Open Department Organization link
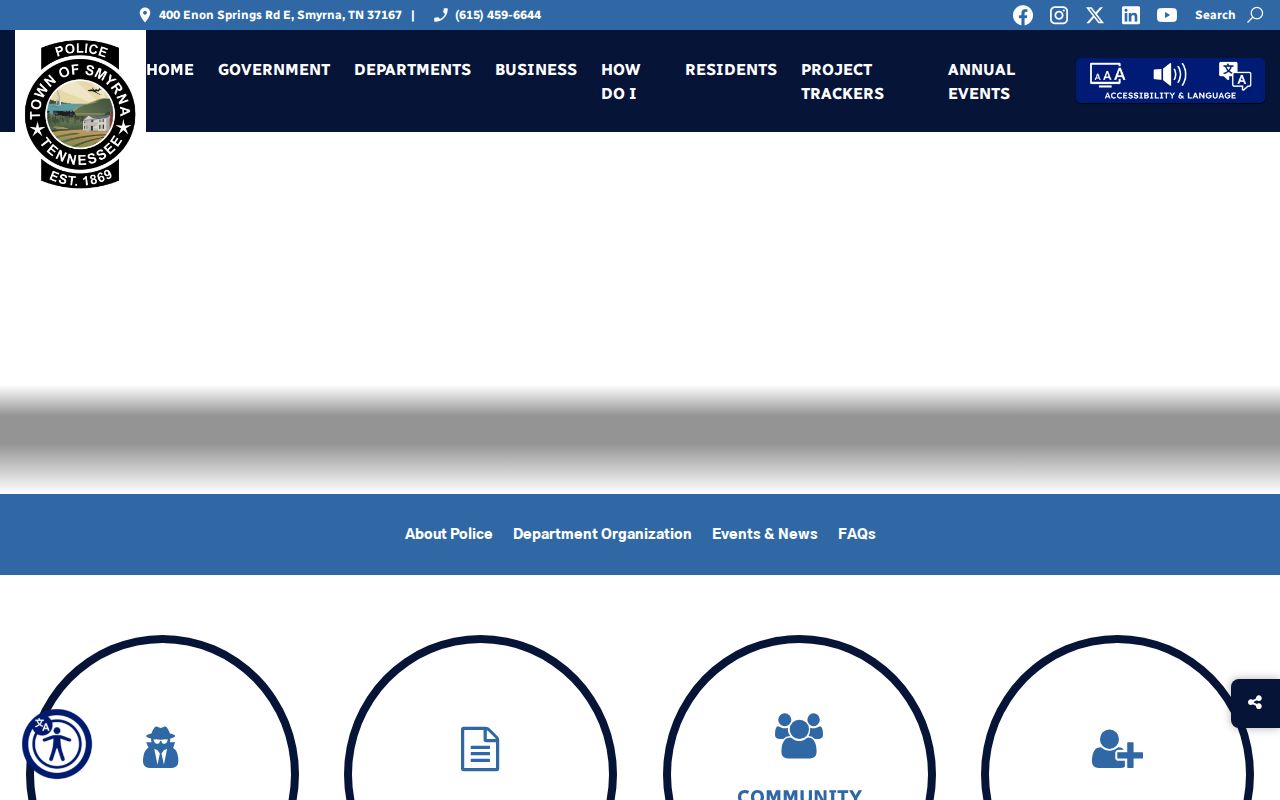Screen dimensions: 1280x800 tap(602, 534)
